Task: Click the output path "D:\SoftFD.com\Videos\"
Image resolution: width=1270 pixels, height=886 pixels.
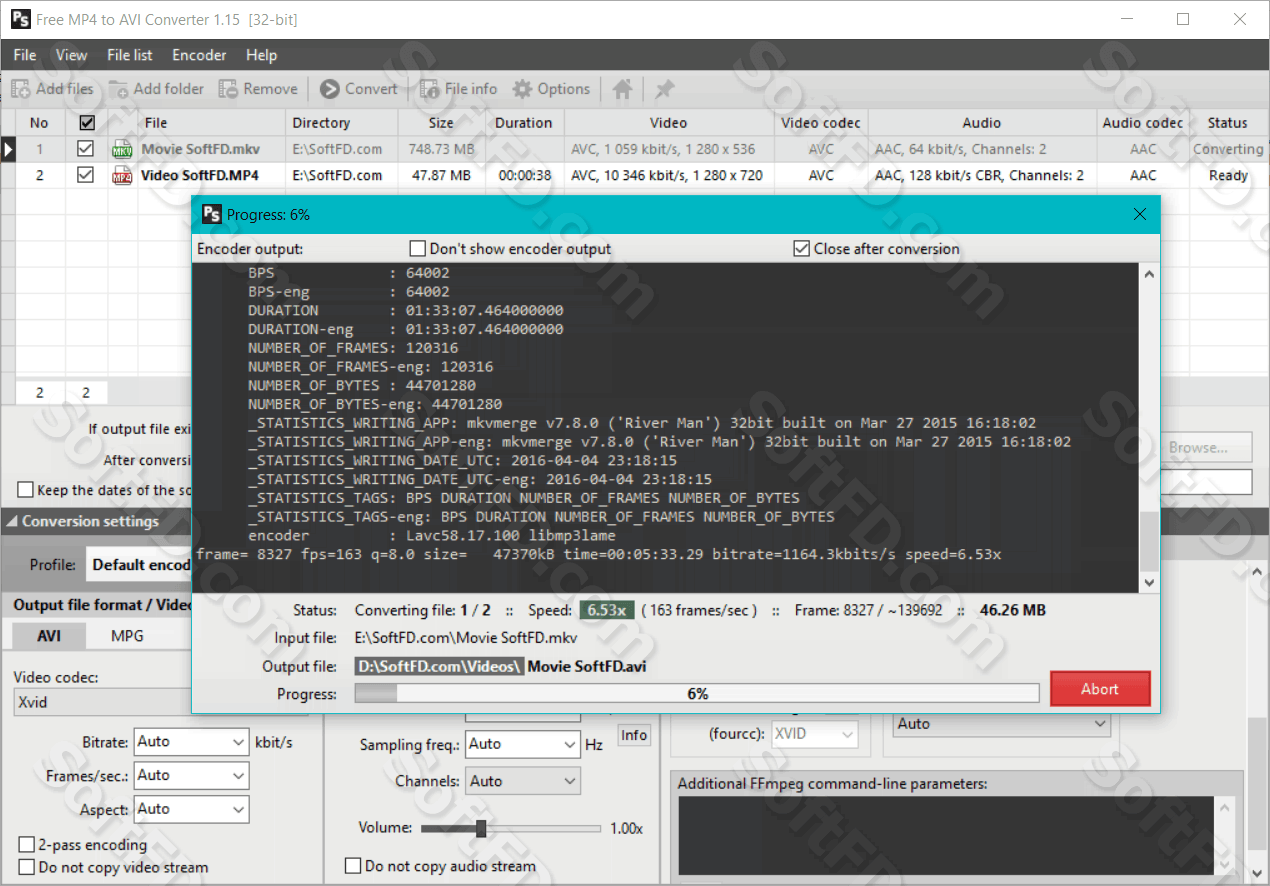Action: [x=439, y=666]
